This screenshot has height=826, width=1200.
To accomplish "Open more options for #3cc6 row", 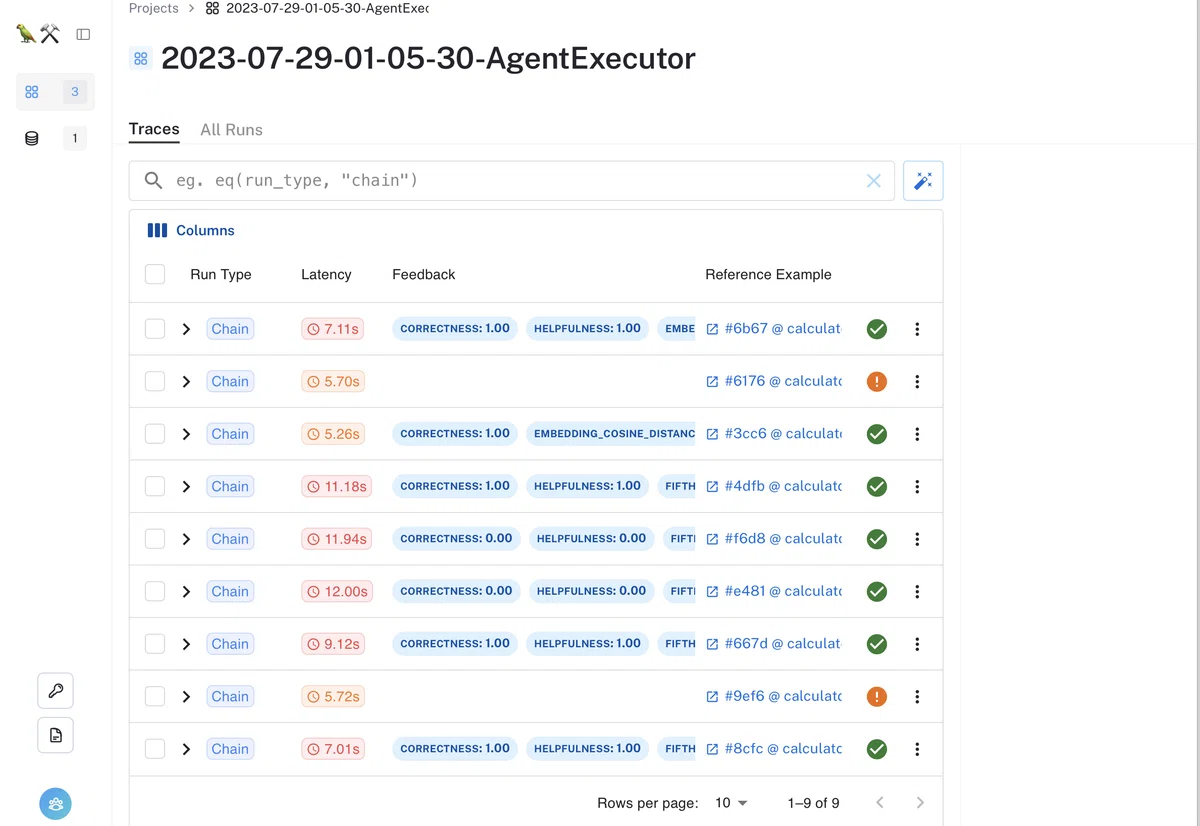I will pyautogui.click(x=917, y=434).
